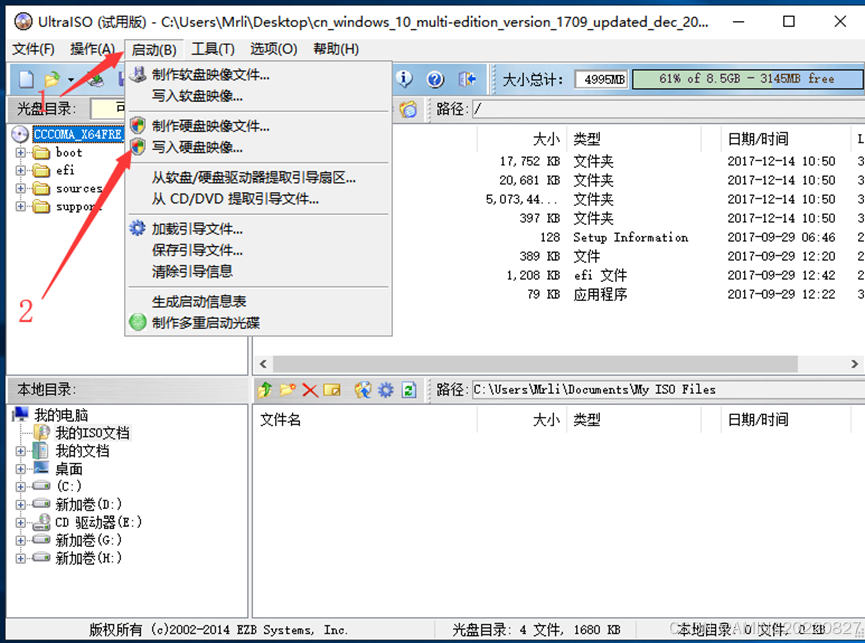Open the 启动(B) menu
Viewport: 865px width, 643px height.
pyautogui.click(x=154, y=50)
